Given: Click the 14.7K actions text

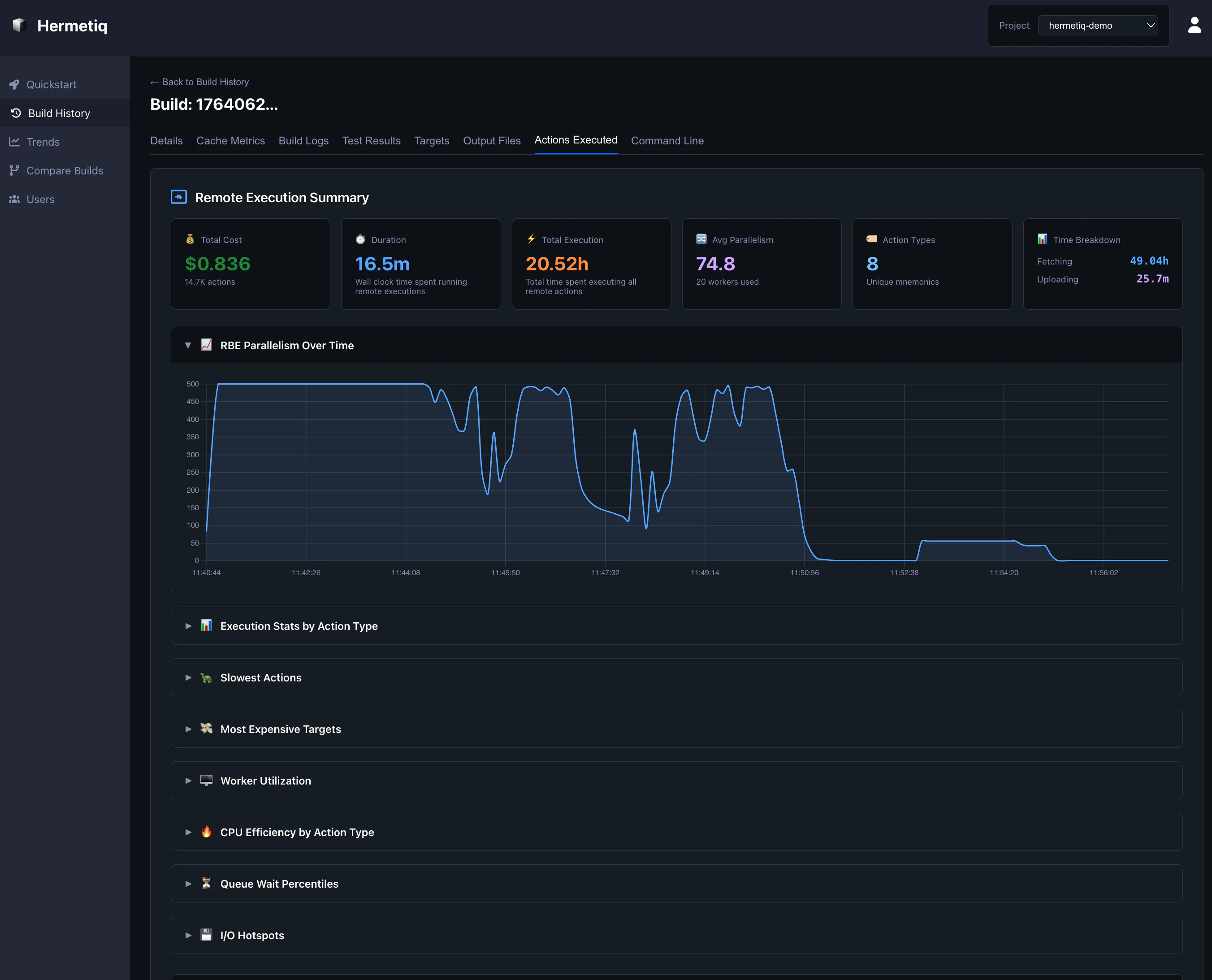Looking at the screenshot, I should (x=210, y=282).
